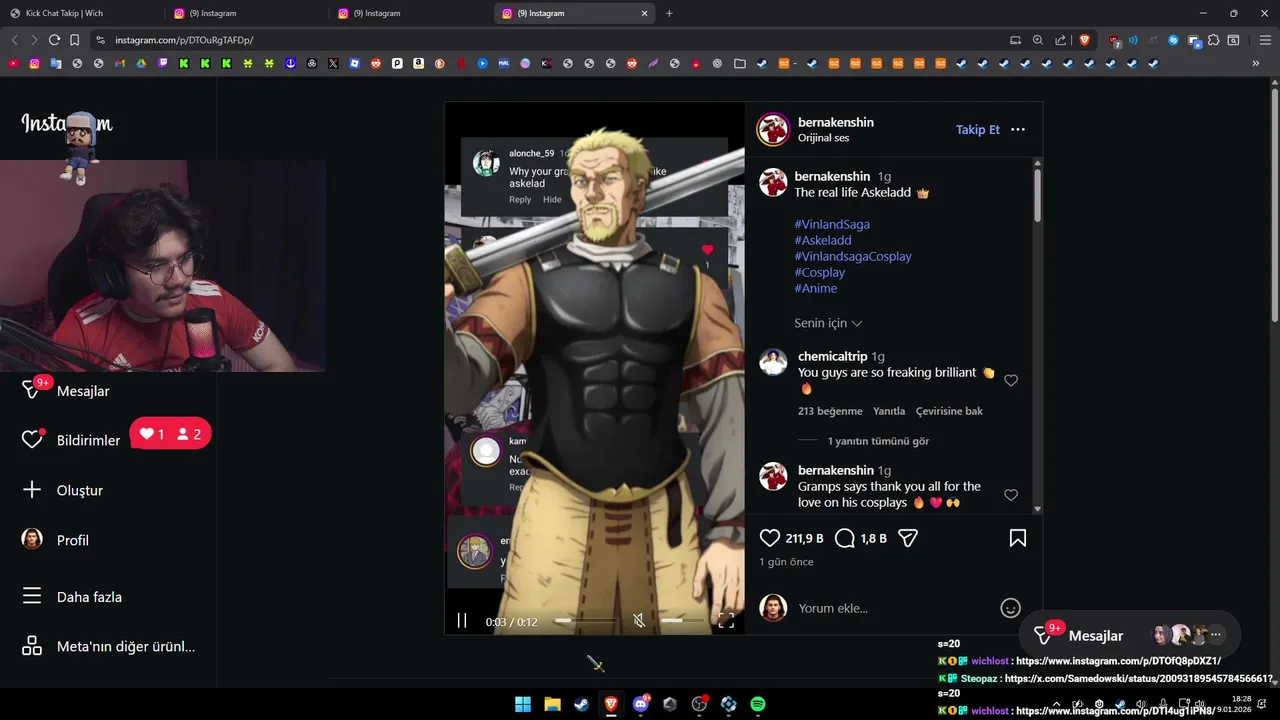Open the Amazon bookmark icon
This screenshot has height=720, width=1280.
point(418,63)
